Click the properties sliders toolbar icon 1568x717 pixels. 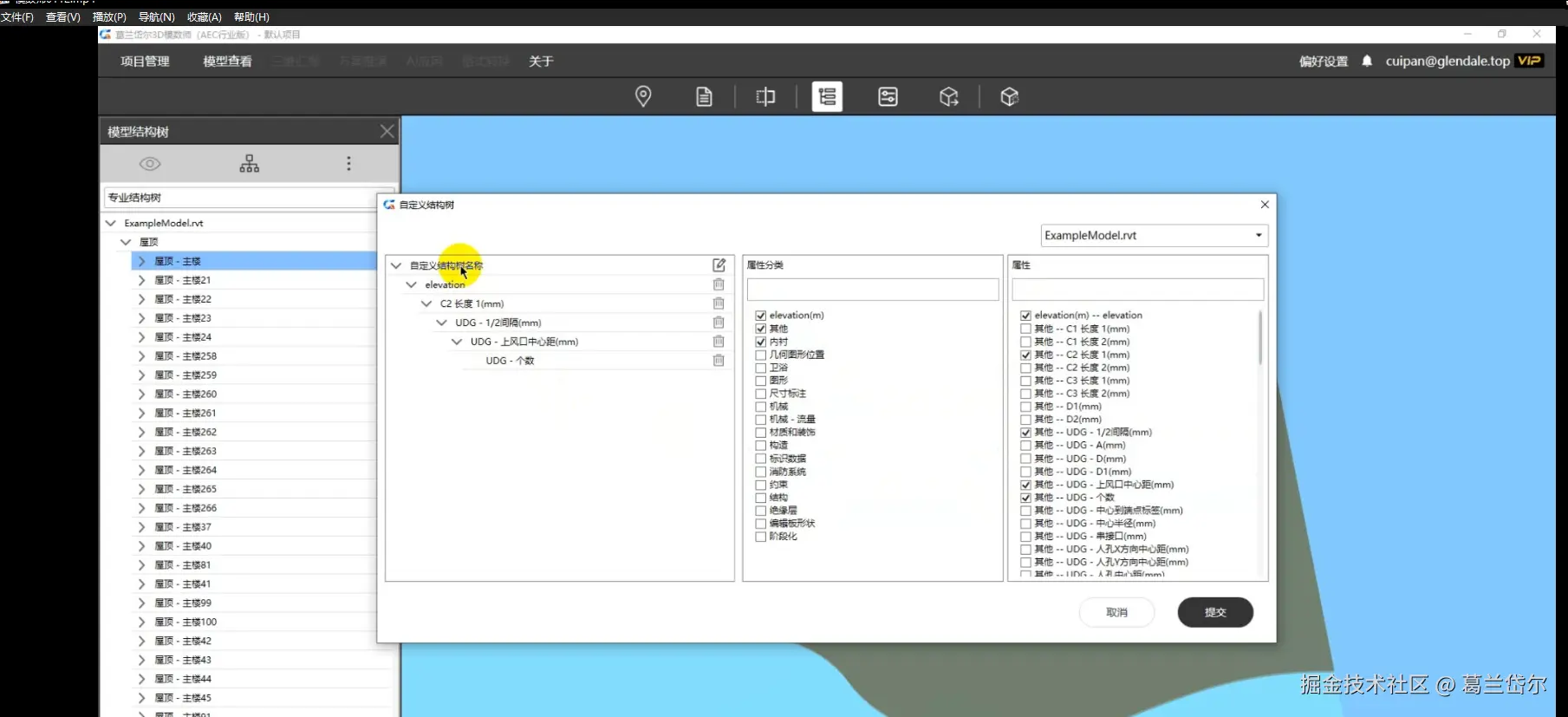888,96
